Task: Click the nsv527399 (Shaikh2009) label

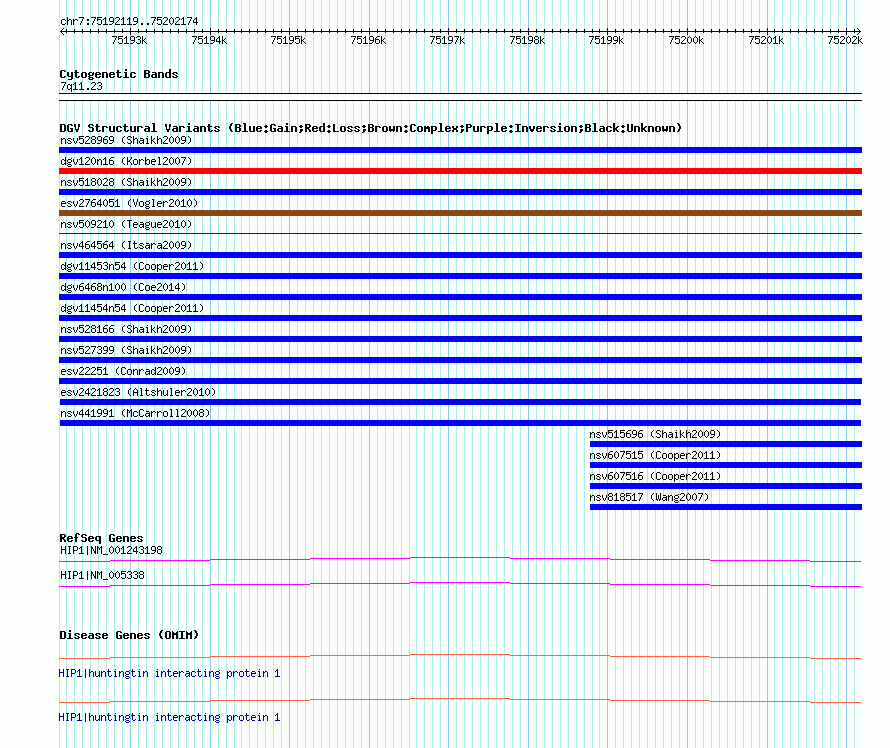Action: [x=126, y=350]
